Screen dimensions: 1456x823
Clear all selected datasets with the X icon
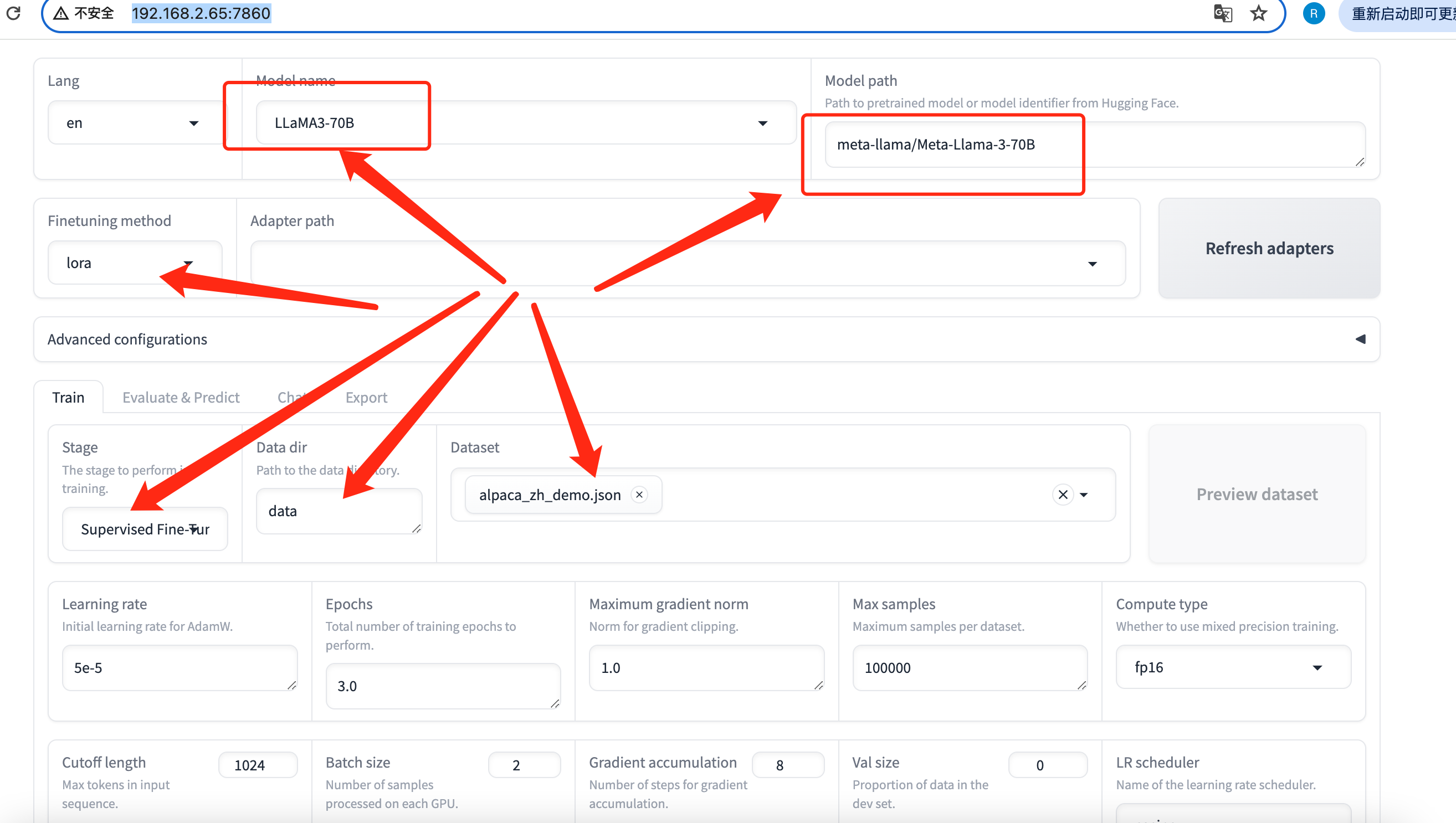coord(1063,495)
